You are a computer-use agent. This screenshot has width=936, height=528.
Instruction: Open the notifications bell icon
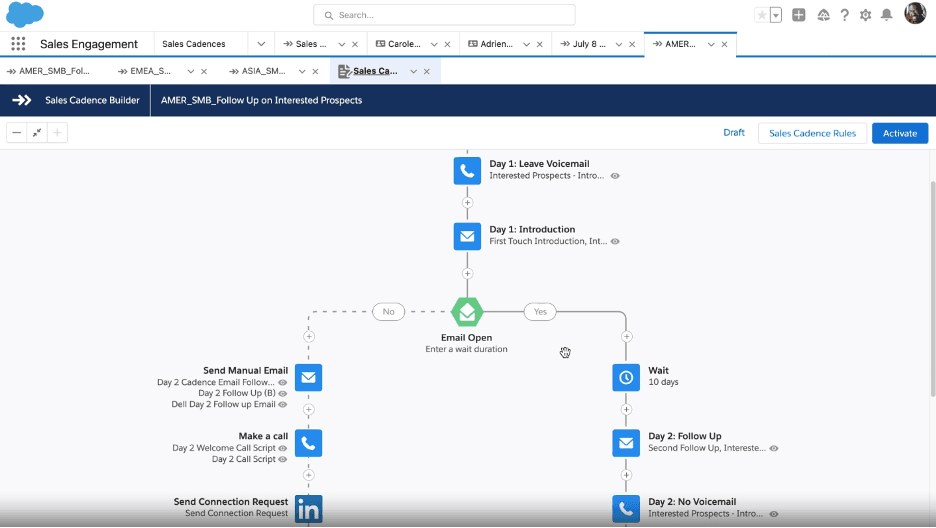(886, 15)
